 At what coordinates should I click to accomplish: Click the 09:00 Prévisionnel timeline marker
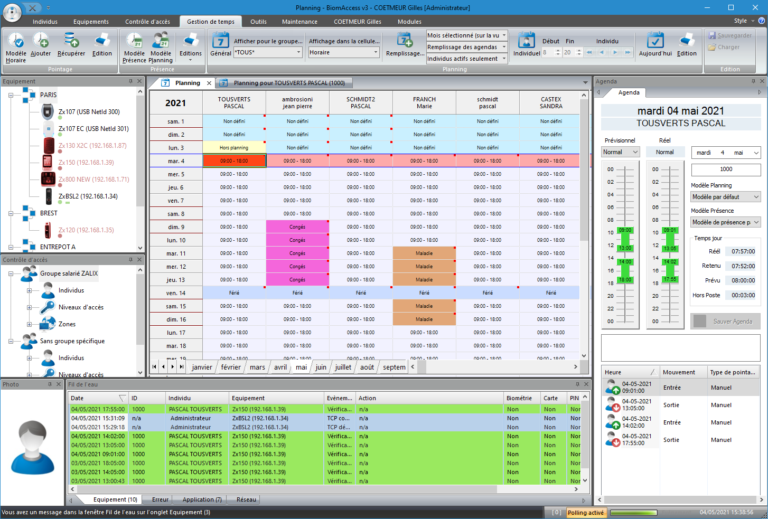coord(624,230)
